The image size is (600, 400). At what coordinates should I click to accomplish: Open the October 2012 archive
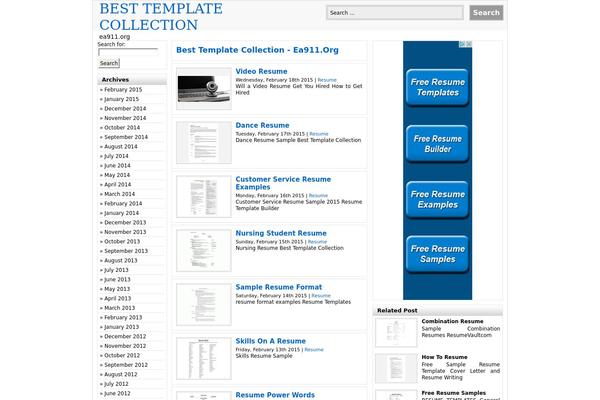tap(122, 356)
